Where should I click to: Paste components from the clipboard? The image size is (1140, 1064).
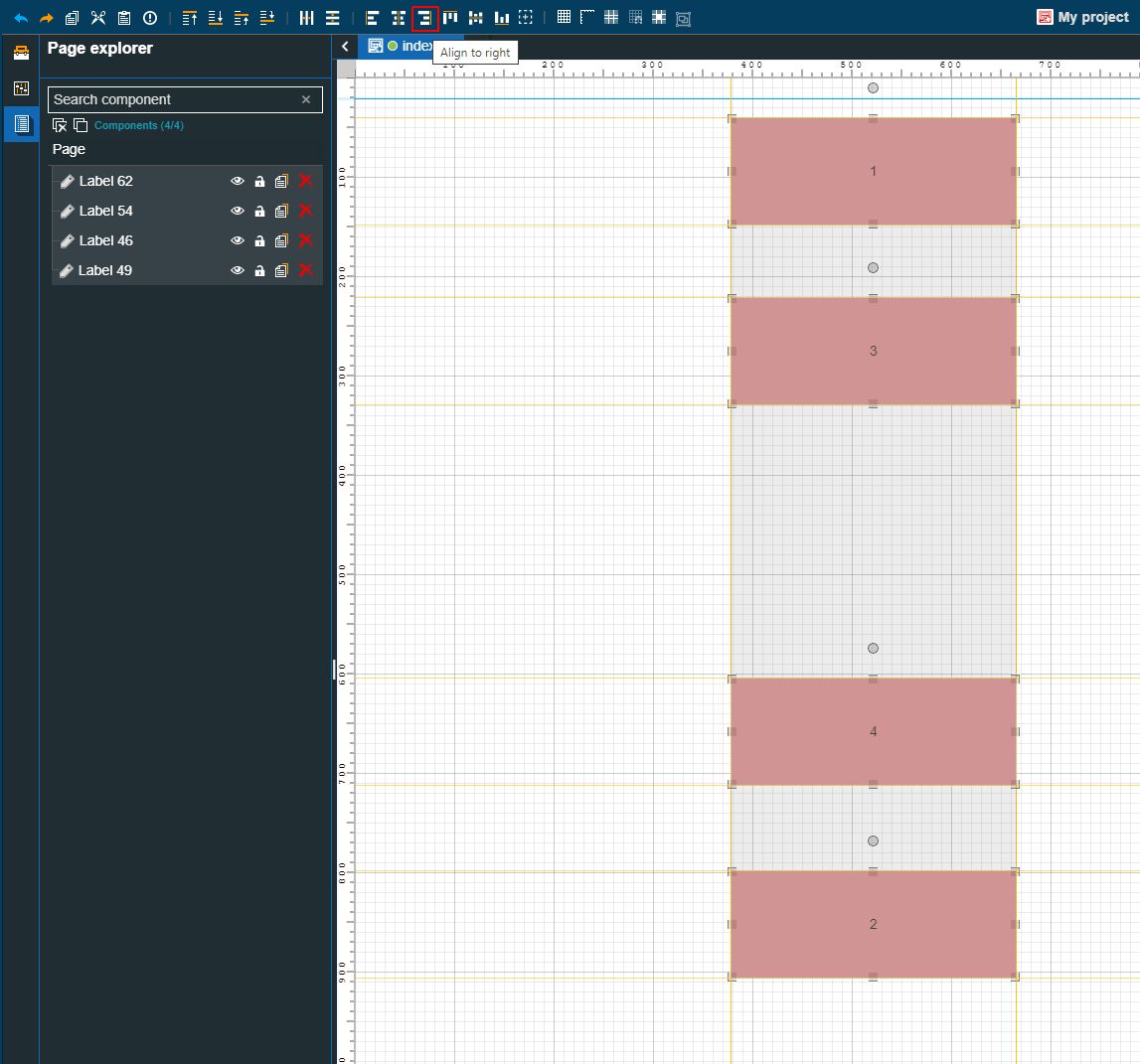(124, 18)
